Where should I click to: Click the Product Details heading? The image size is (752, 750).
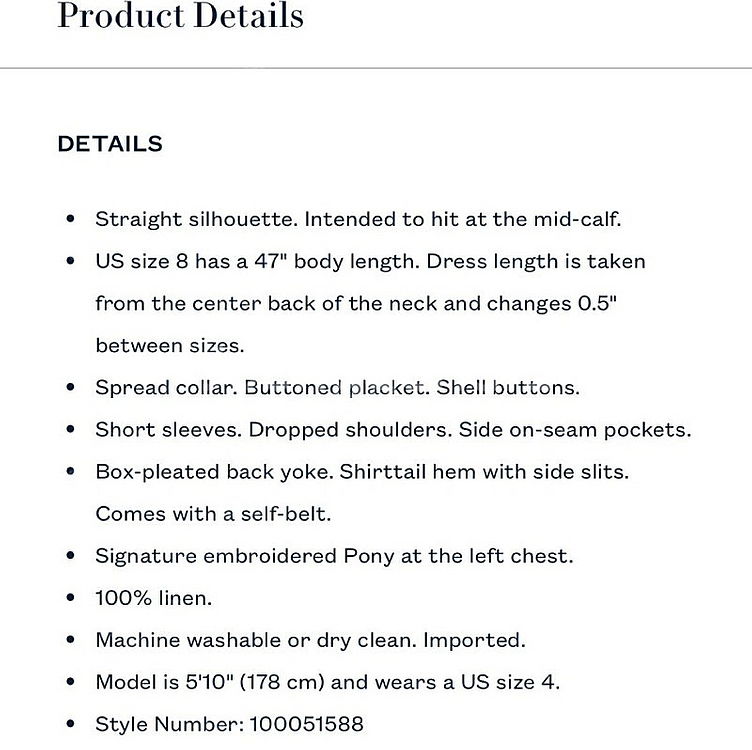pos(180,15)
